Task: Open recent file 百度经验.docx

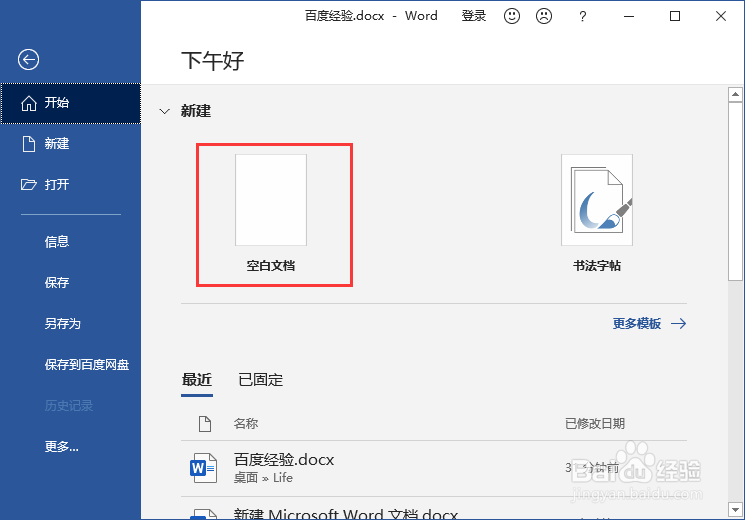Action: pos(434,469)
